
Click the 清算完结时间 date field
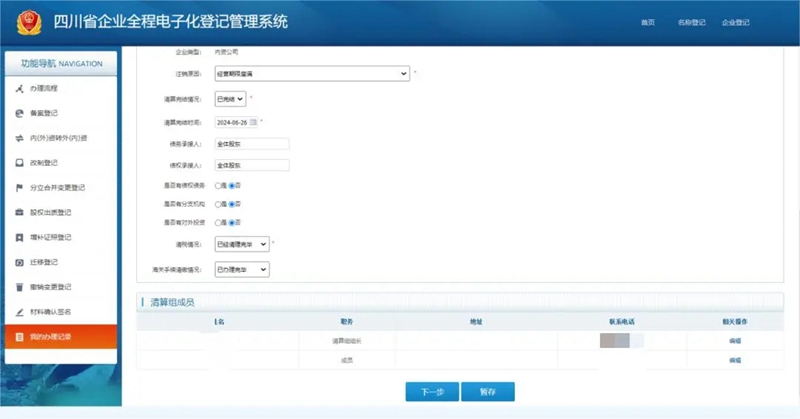(236, 122)
